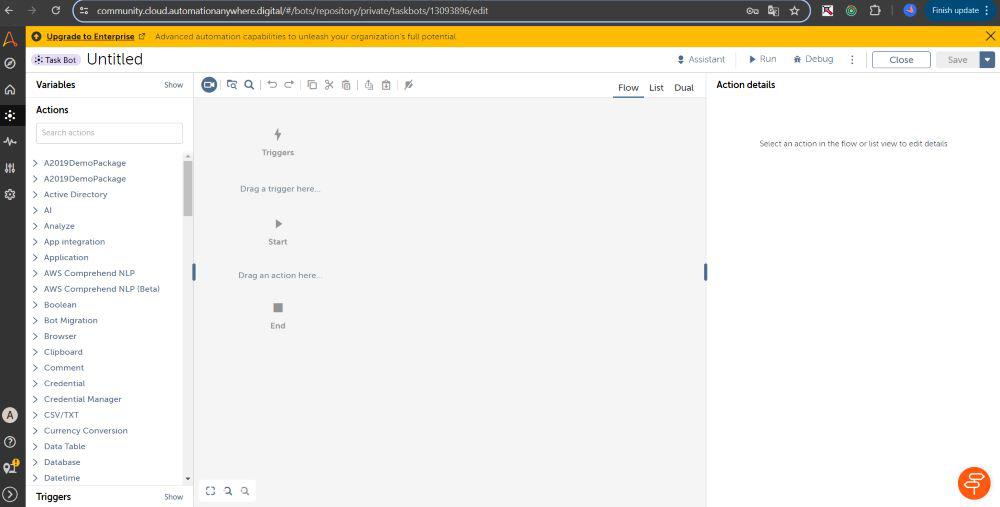Run the bot
The height and width of the screenshot is (507, 1000).
coord(762,59)
